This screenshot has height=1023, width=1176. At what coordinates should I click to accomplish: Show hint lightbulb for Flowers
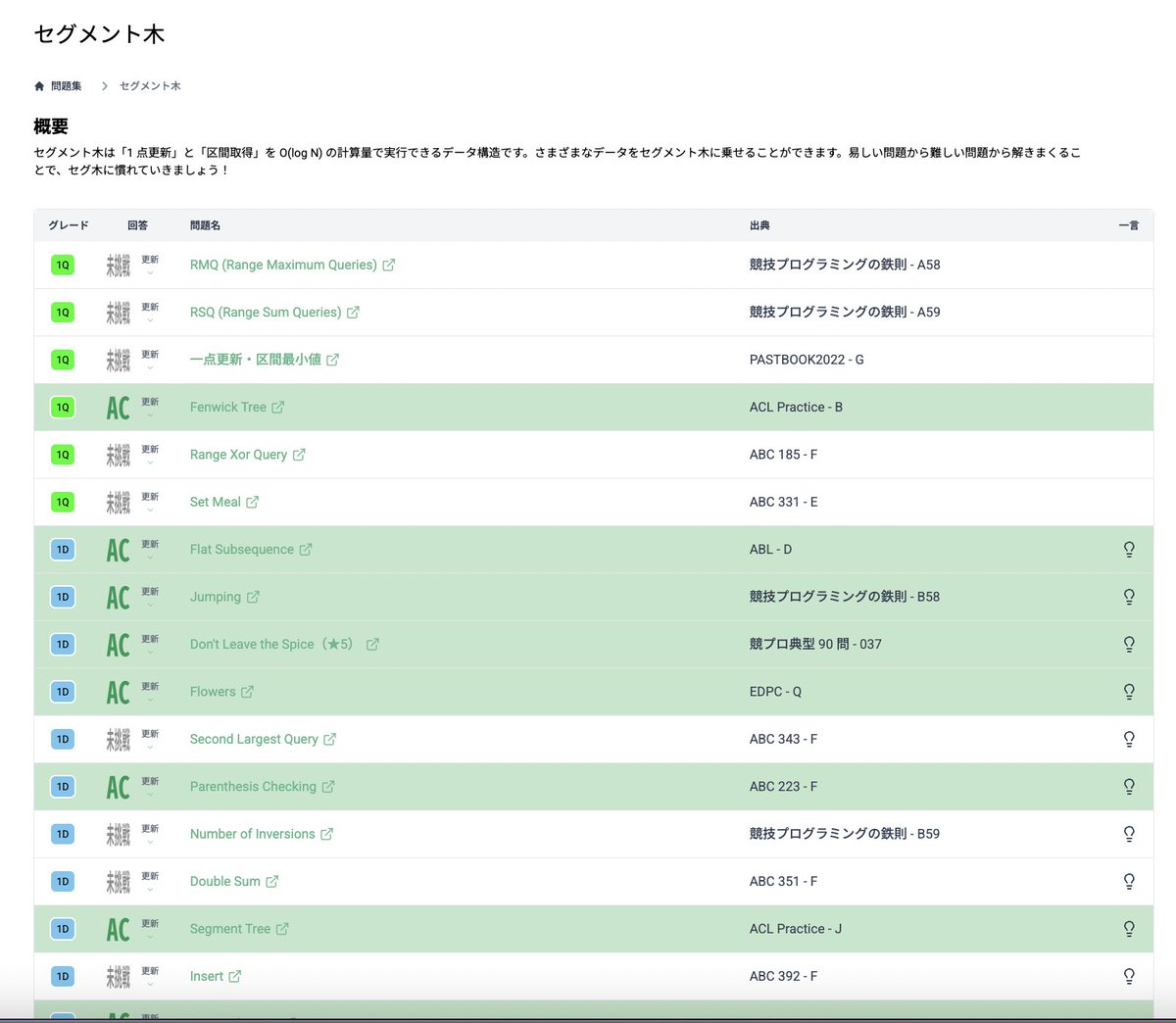click(1129, 692)
